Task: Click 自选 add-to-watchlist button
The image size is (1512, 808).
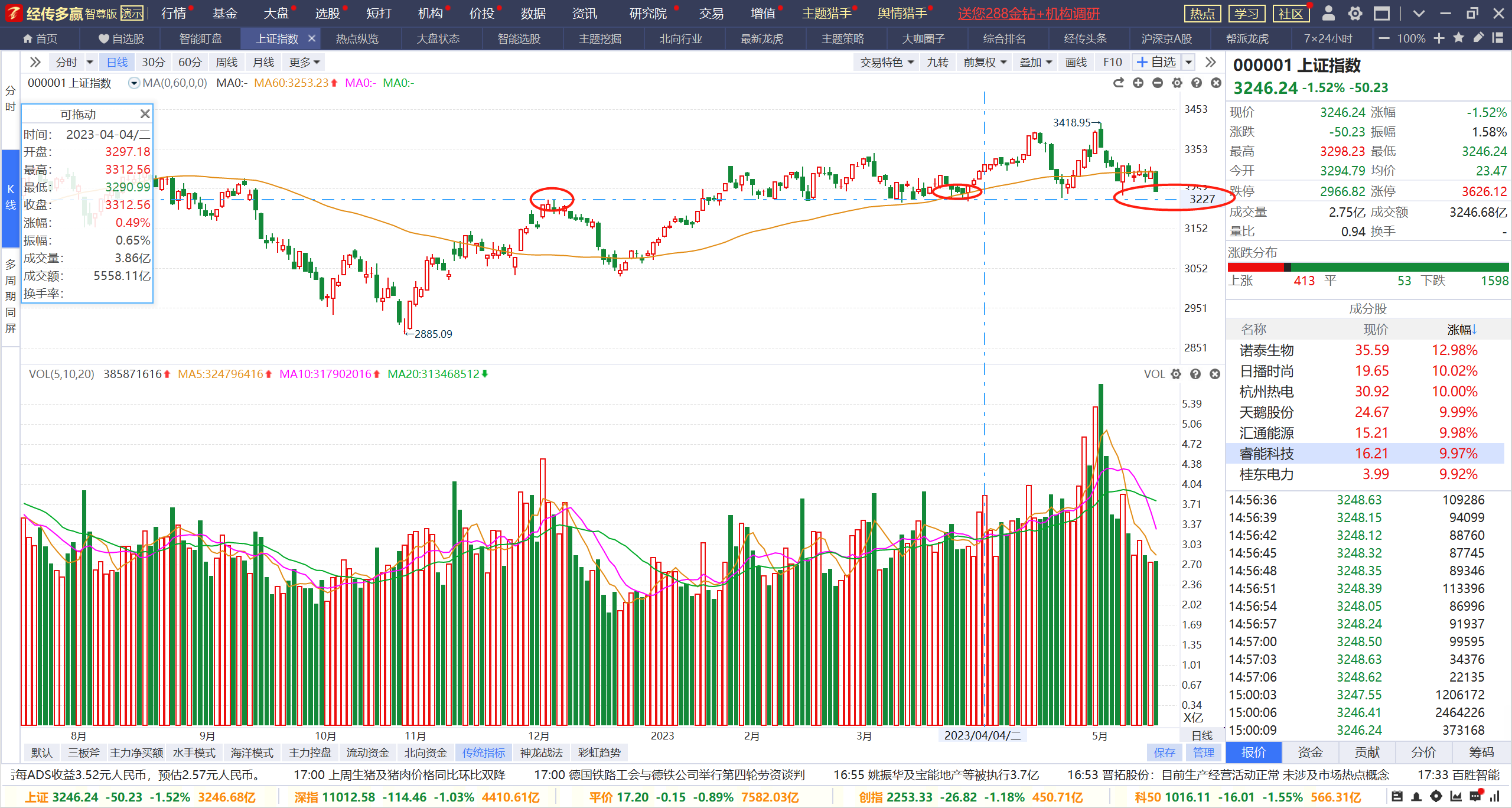Action: point(1156,62)
